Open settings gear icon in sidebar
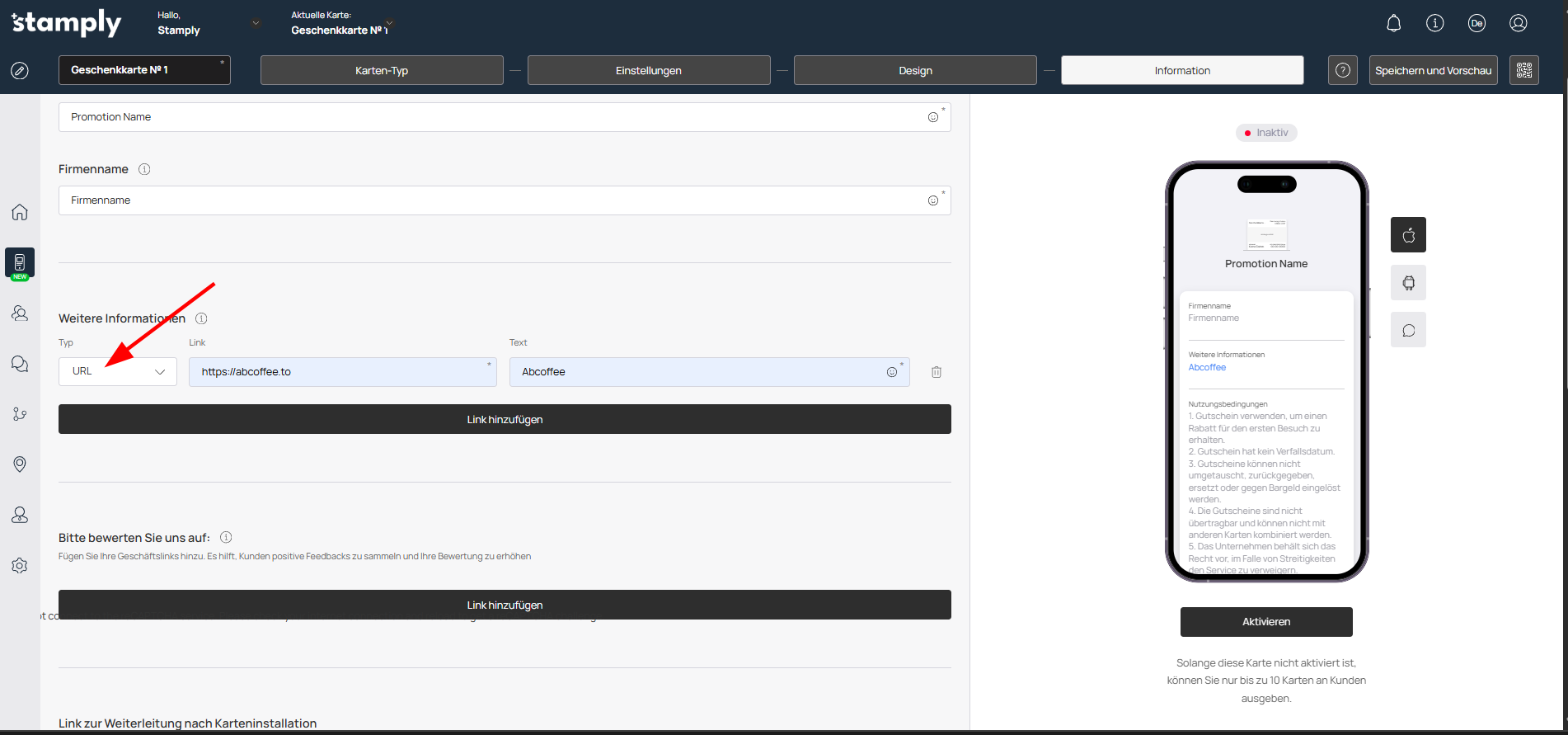The image size is (1568, 735). click(x=20, y=566)
